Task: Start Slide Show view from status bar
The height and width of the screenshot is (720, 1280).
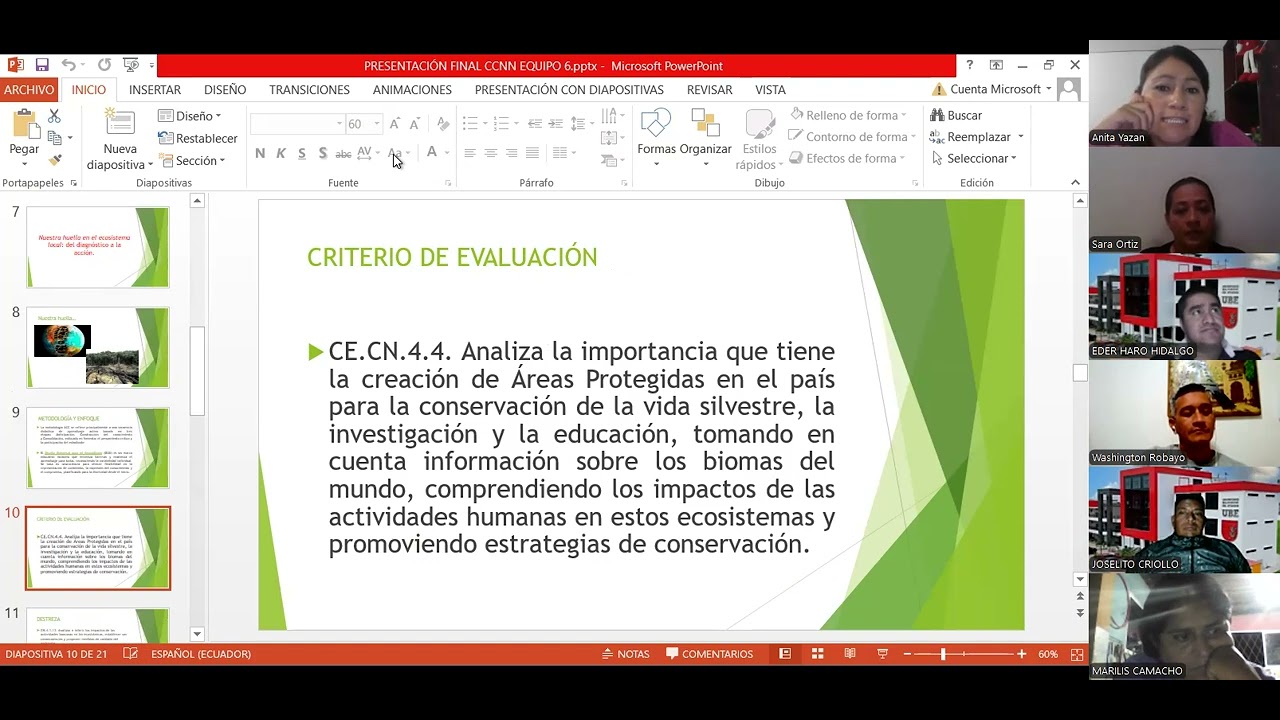Action: tap(883, 654)
